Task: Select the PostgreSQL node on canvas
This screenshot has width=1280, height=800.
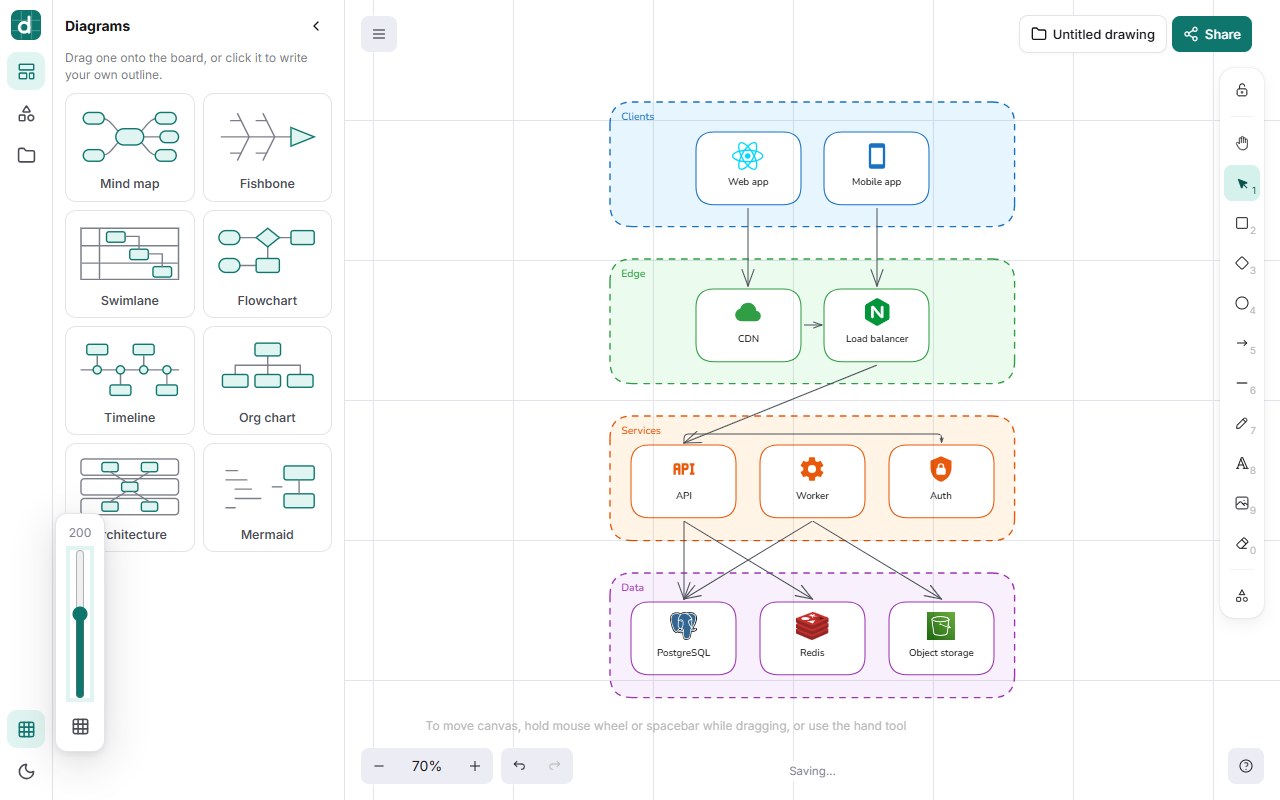Action: point(683,638)
